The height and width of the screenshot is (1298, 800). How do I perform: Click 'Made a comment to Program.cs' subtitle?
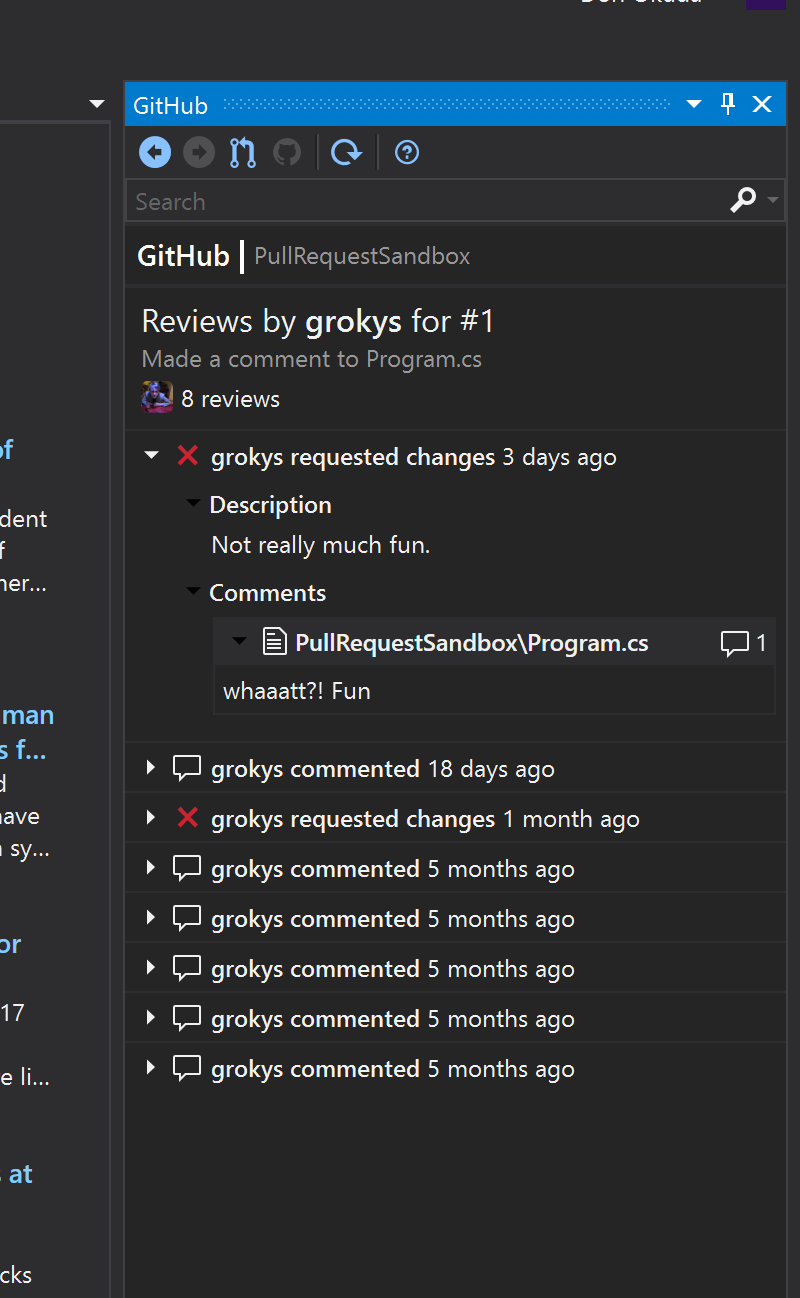tap(312, 359)
